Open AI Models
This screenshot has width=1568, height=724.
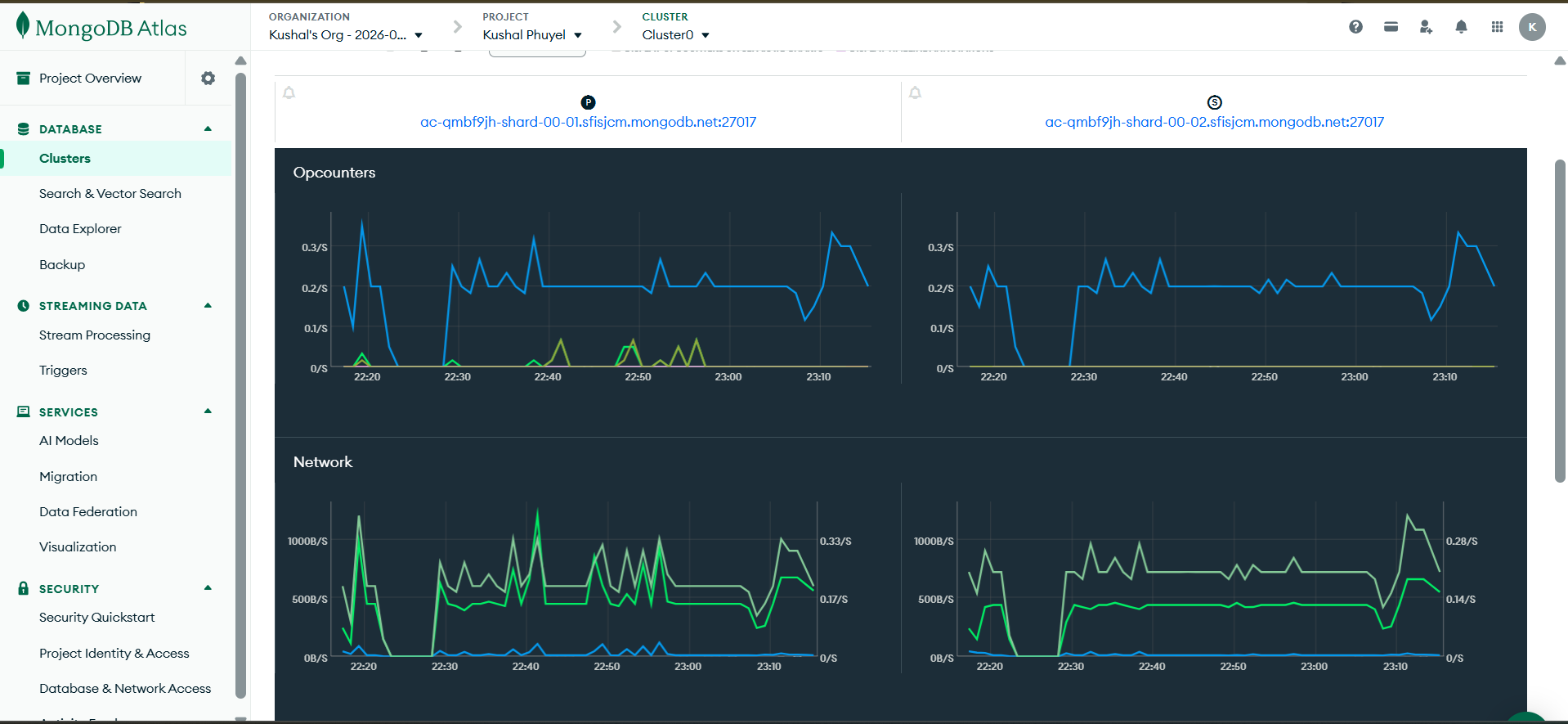point(69,441)
